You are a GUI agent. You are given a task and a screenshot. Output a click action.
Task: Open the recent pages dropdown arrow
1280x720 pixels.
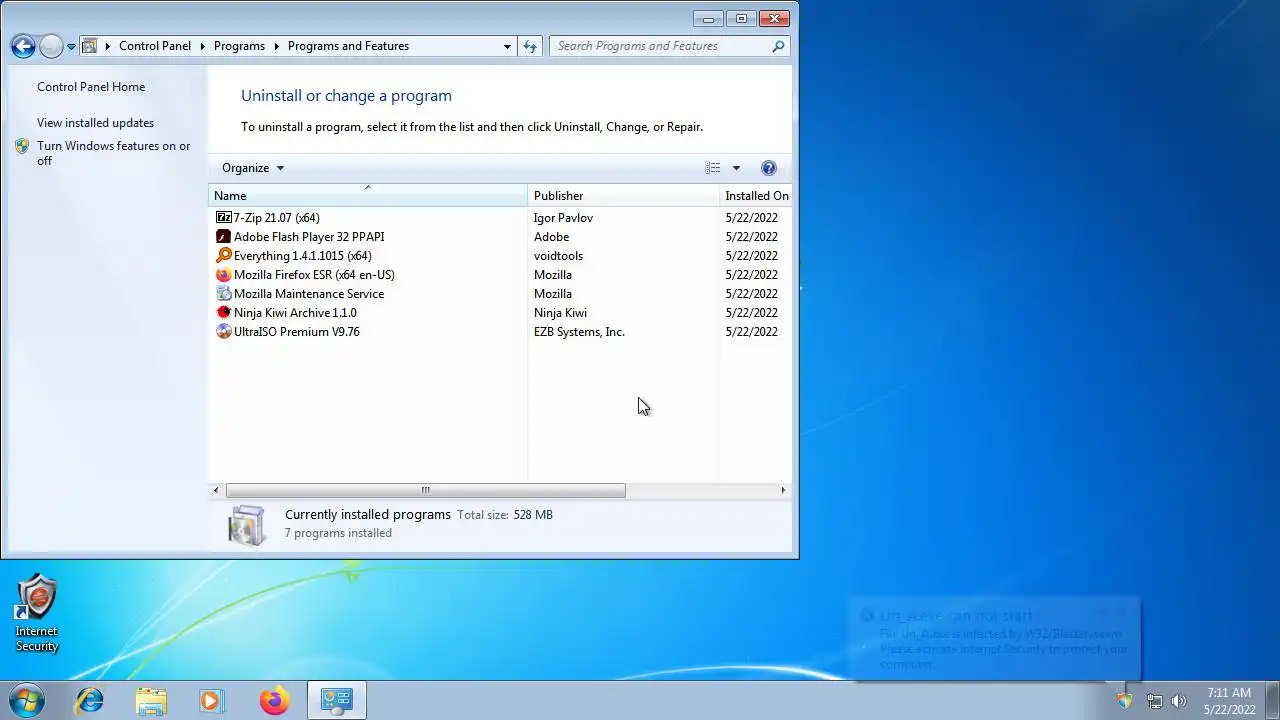click(71, 46)
